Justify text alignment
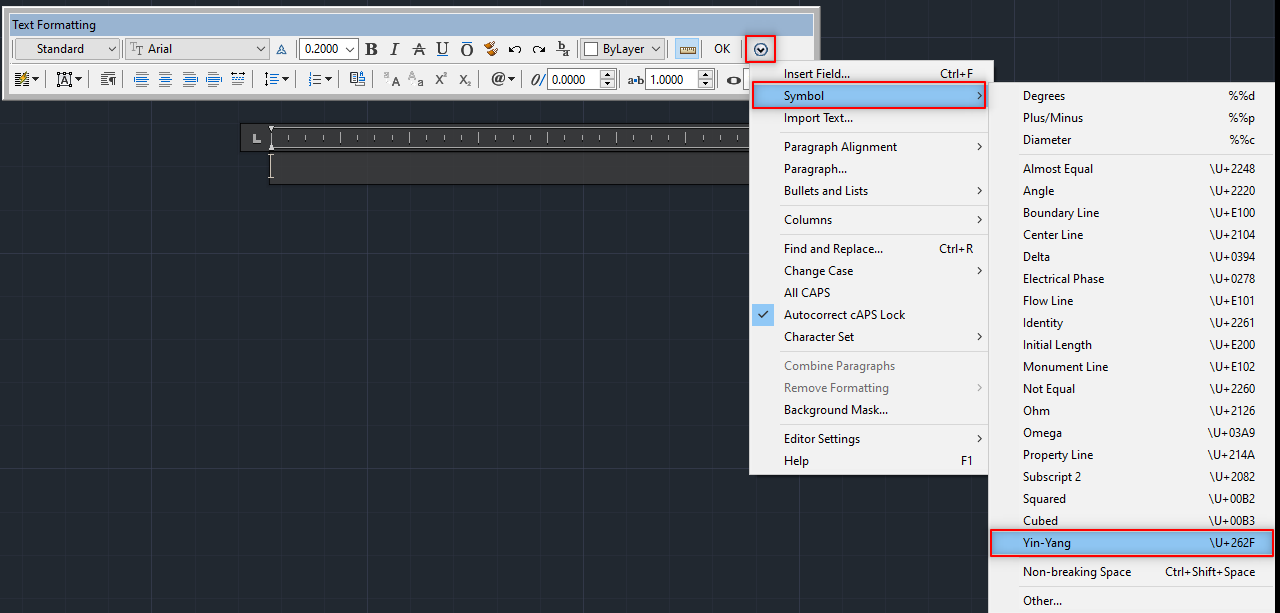 [213, 79]
